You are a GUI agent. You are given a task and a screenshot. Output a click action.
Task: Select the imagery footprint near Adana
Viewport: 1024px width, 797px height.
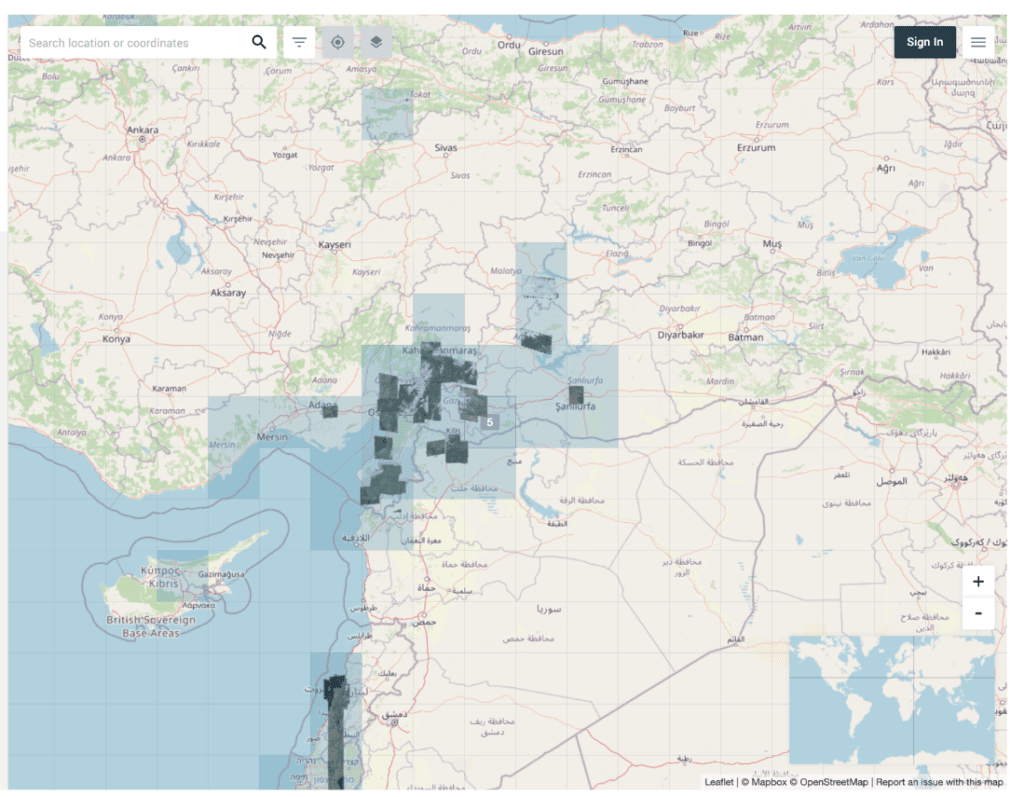[x=330, y=410]
